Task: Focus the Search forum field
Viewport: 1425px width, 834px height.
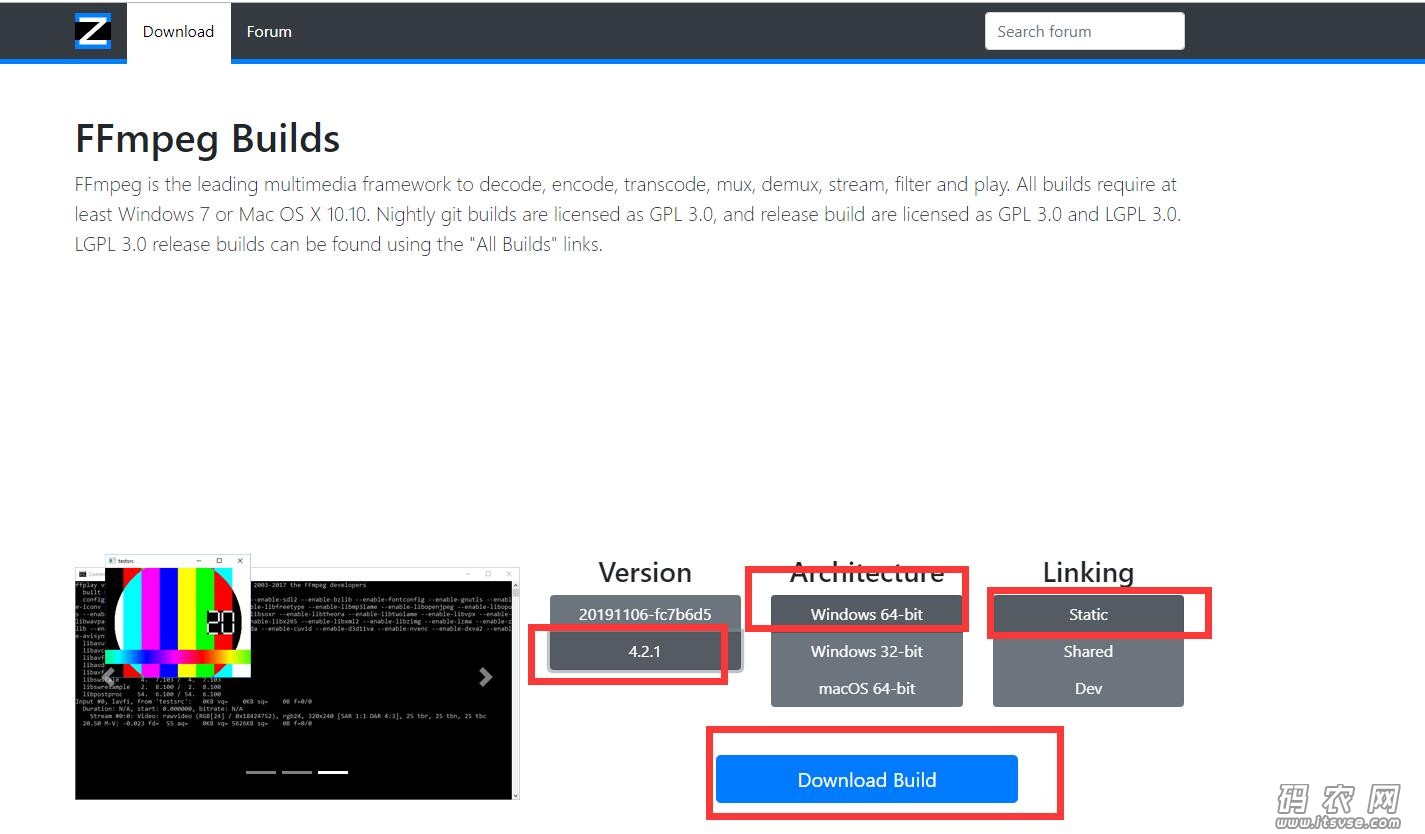Action: click(x=1084, y=31)
